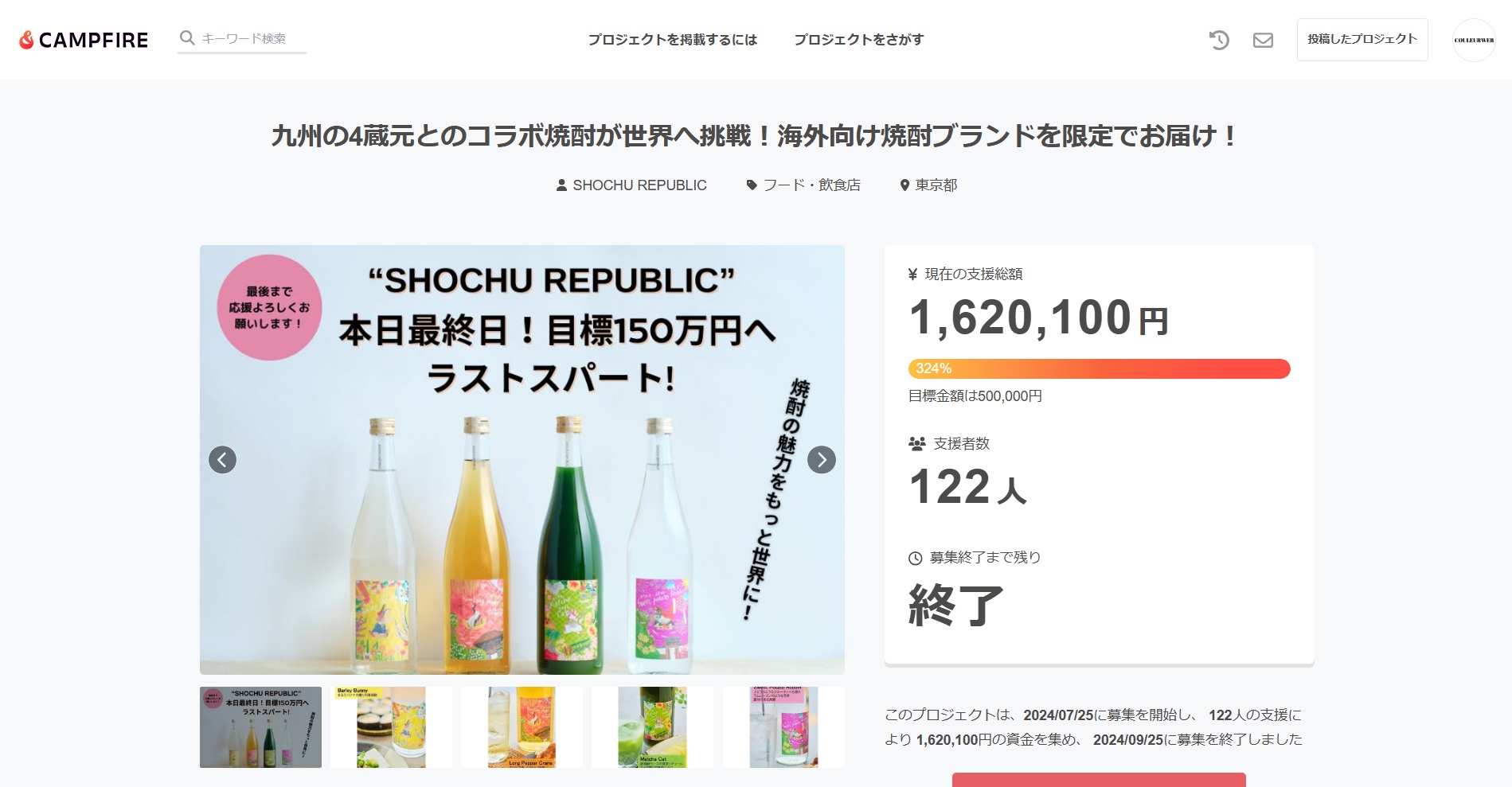This screenshot has height=787, width=1512.
Task: Open プロジェクトを掲載するには menu
Action: pyautogui.click(x=672, y=40)
